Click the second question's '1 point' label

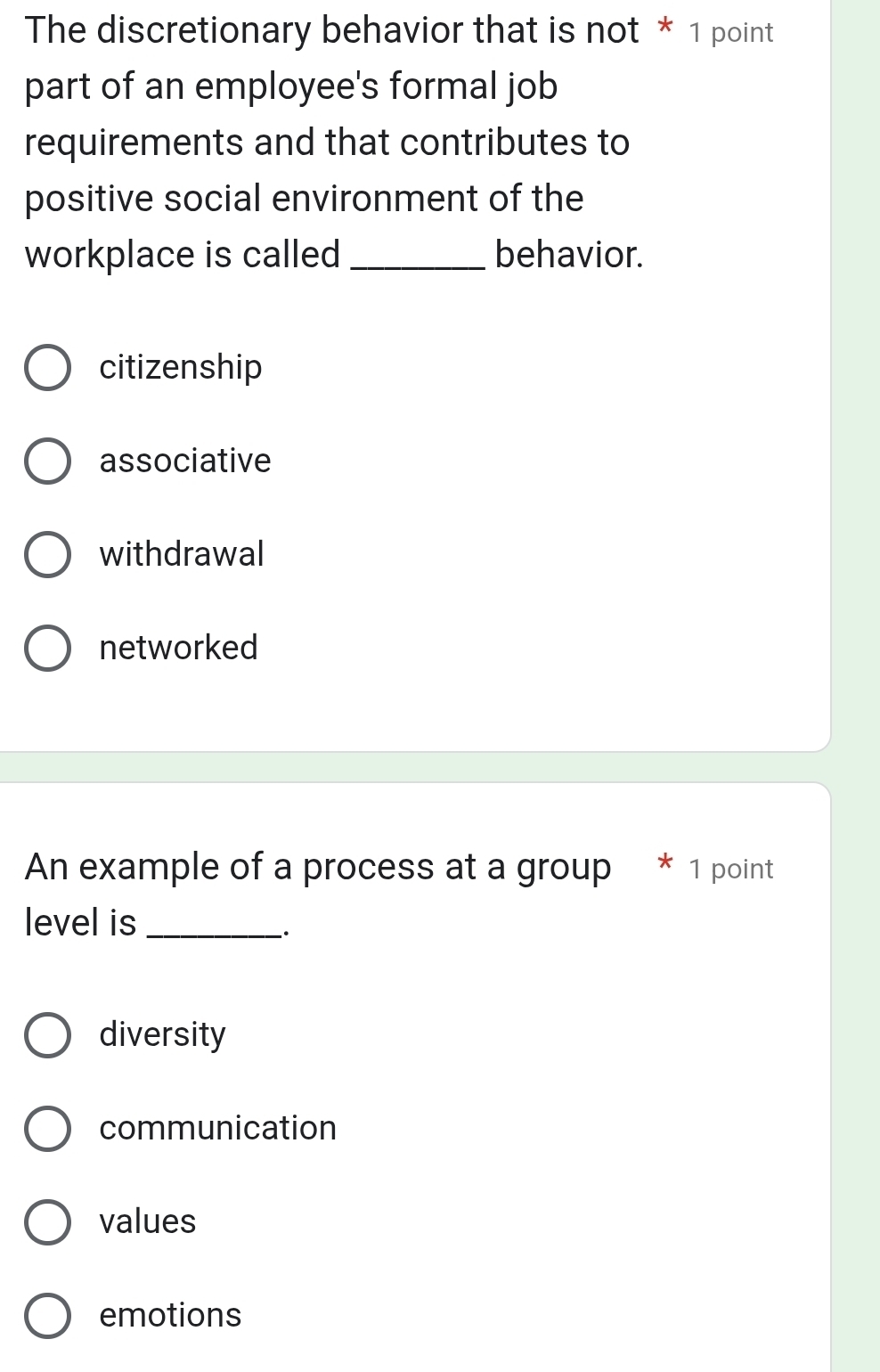pos(731,869)
